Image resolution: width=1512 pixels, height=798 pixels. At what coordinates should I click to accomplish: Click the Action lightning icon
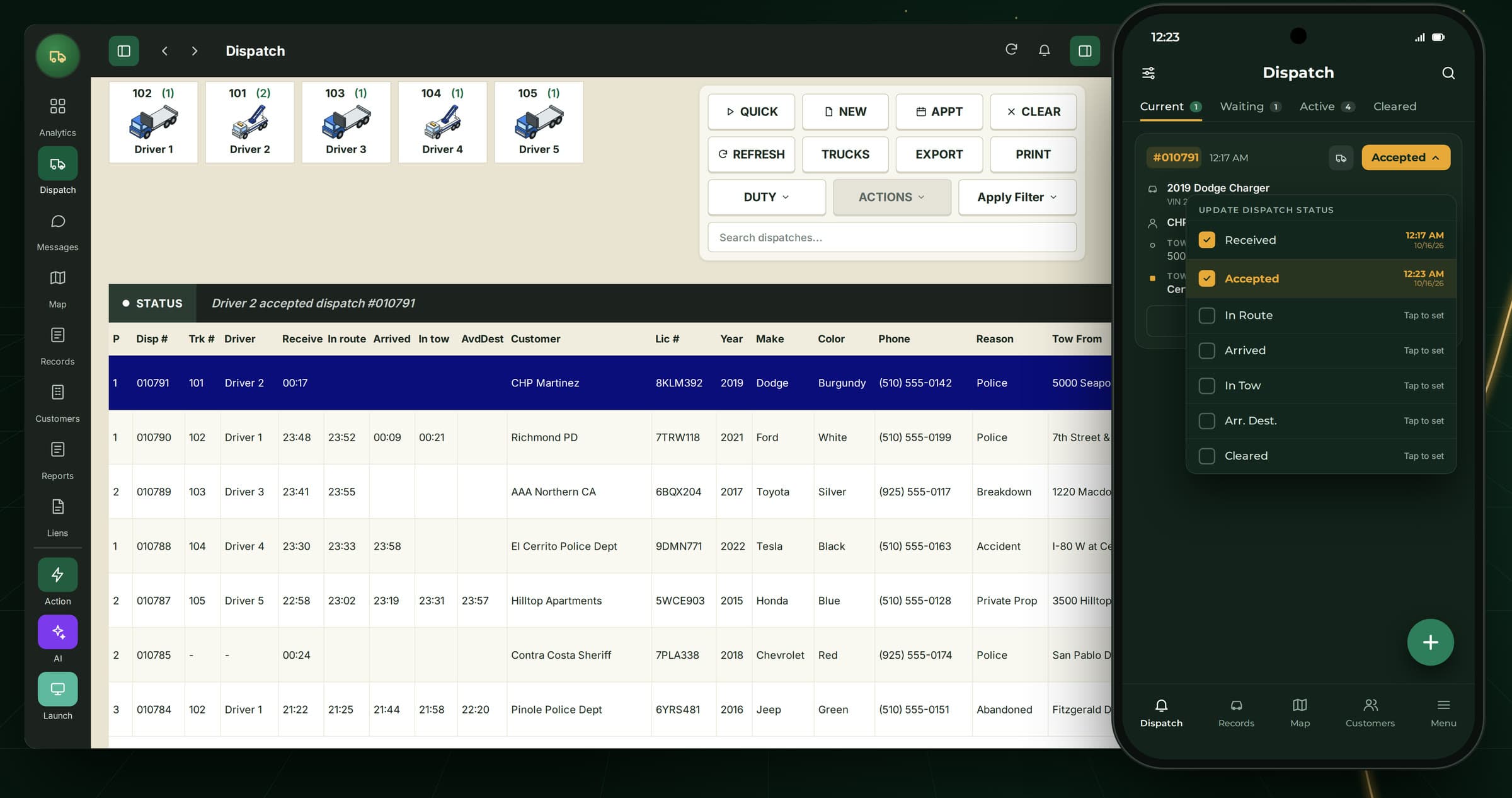57,575
